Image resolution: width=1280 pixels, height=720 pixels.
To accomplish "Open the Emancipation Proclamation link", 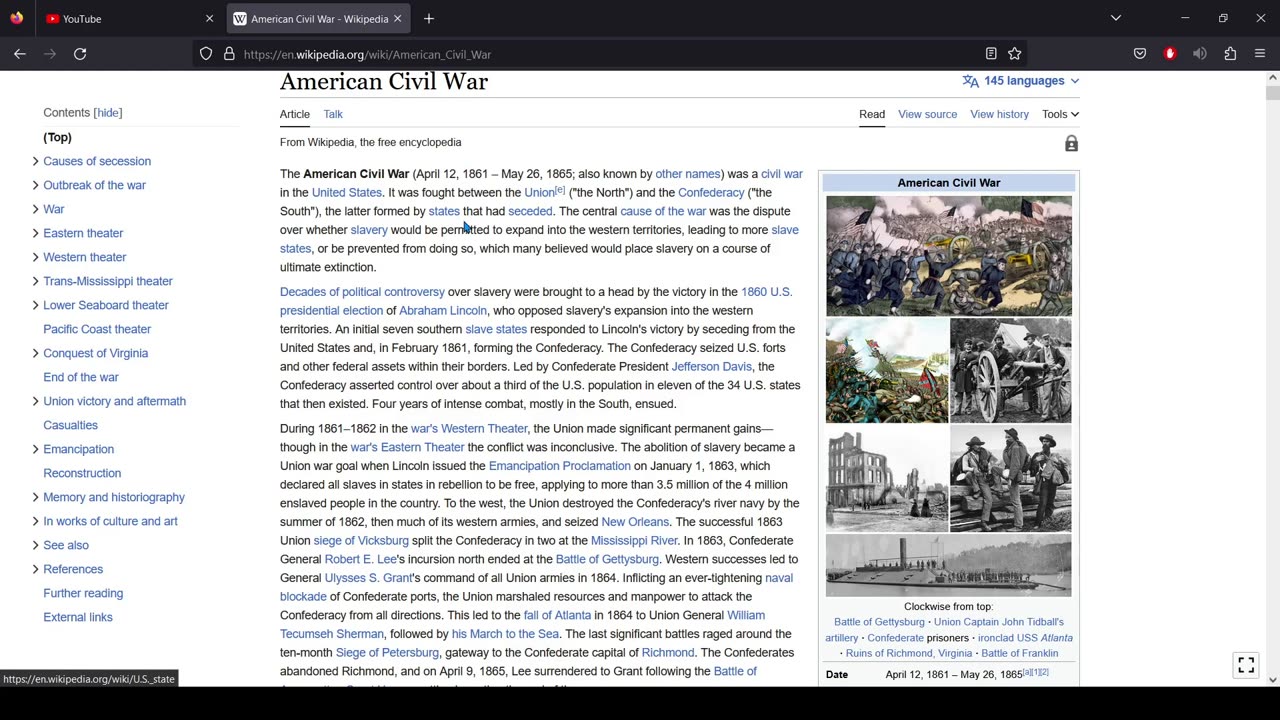I will click(559, 466).
